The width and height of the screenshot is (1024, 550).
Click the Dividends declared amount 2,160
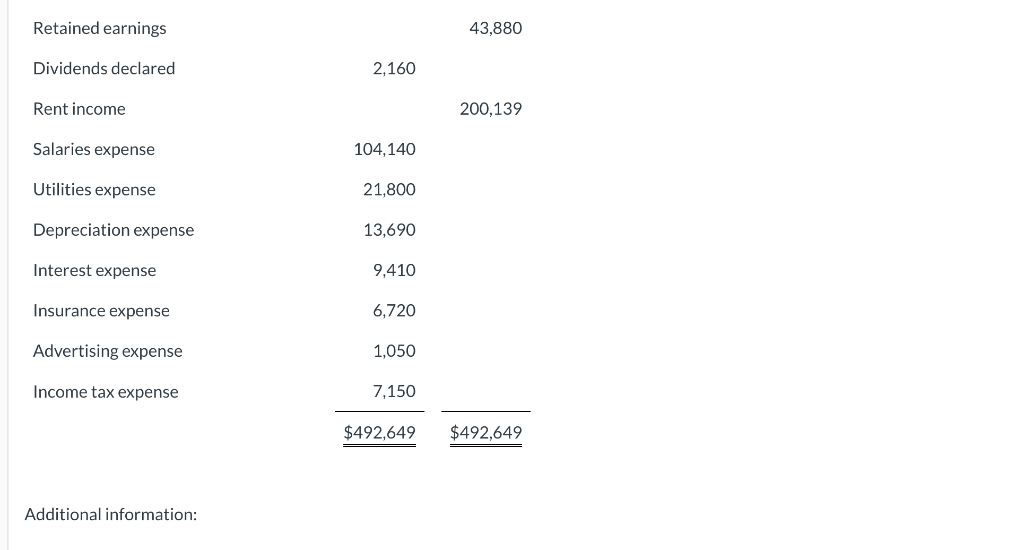[x=394, y=69]
